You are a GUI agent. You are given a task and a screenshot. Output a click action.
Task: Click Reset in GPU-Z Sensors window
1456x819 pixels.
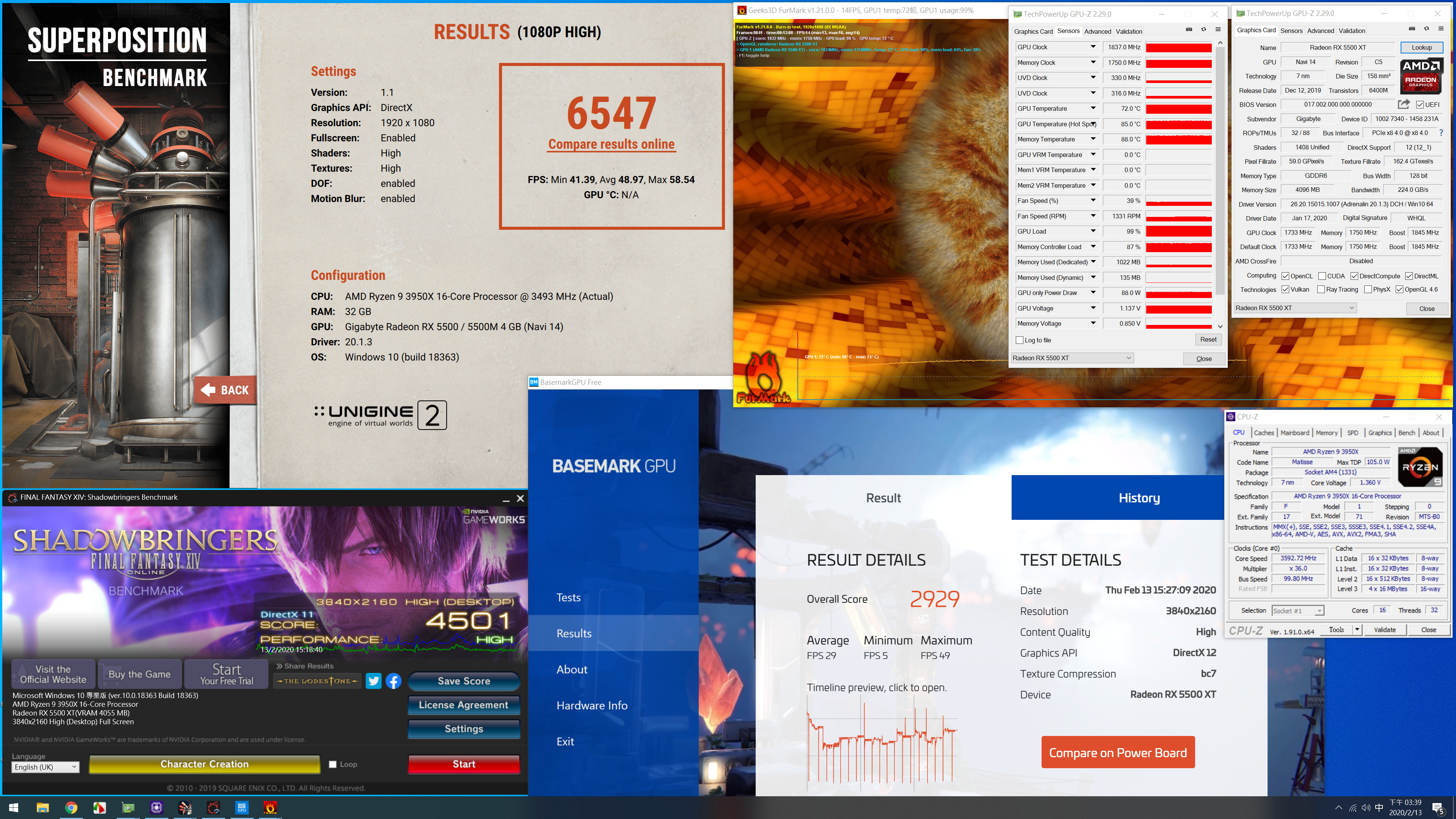point(1208,340)
